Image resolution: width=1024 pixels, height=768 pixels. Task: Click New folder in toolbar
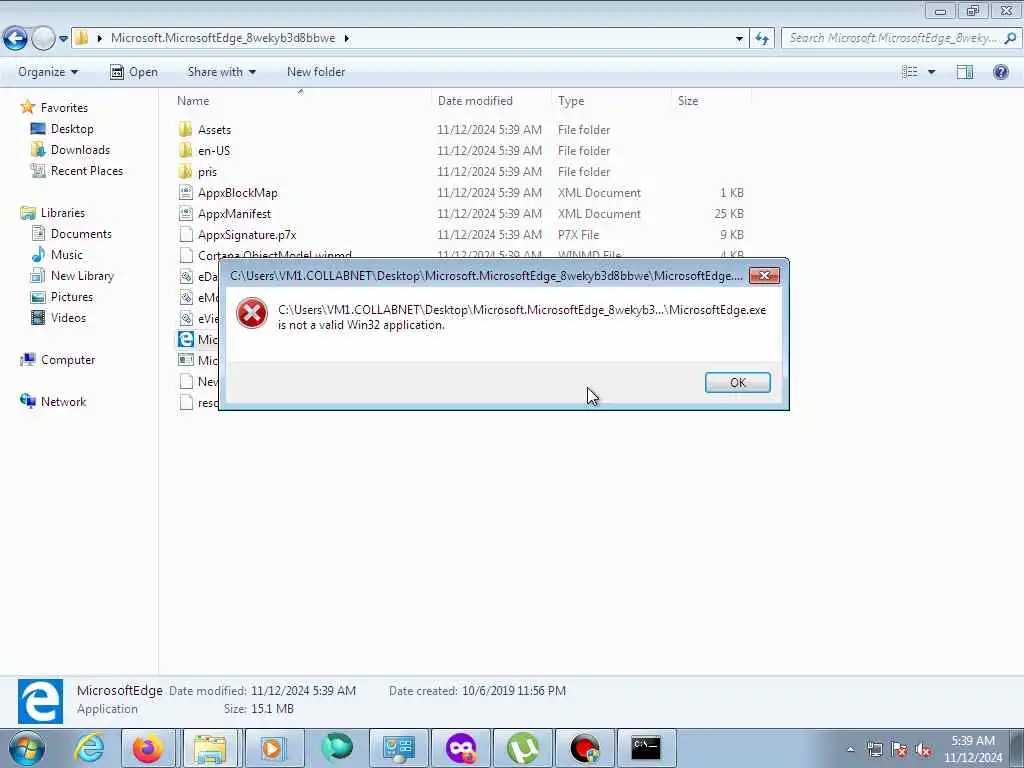(316, 72)
